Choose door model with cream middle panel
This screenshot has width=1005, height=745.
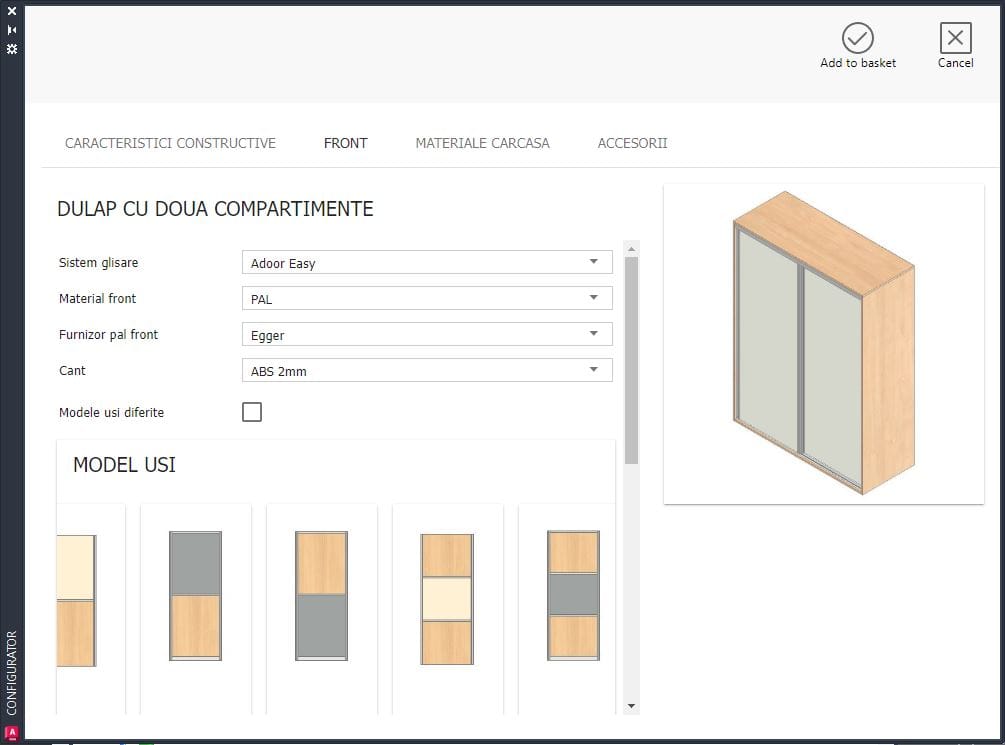click(x=447, y=599)
